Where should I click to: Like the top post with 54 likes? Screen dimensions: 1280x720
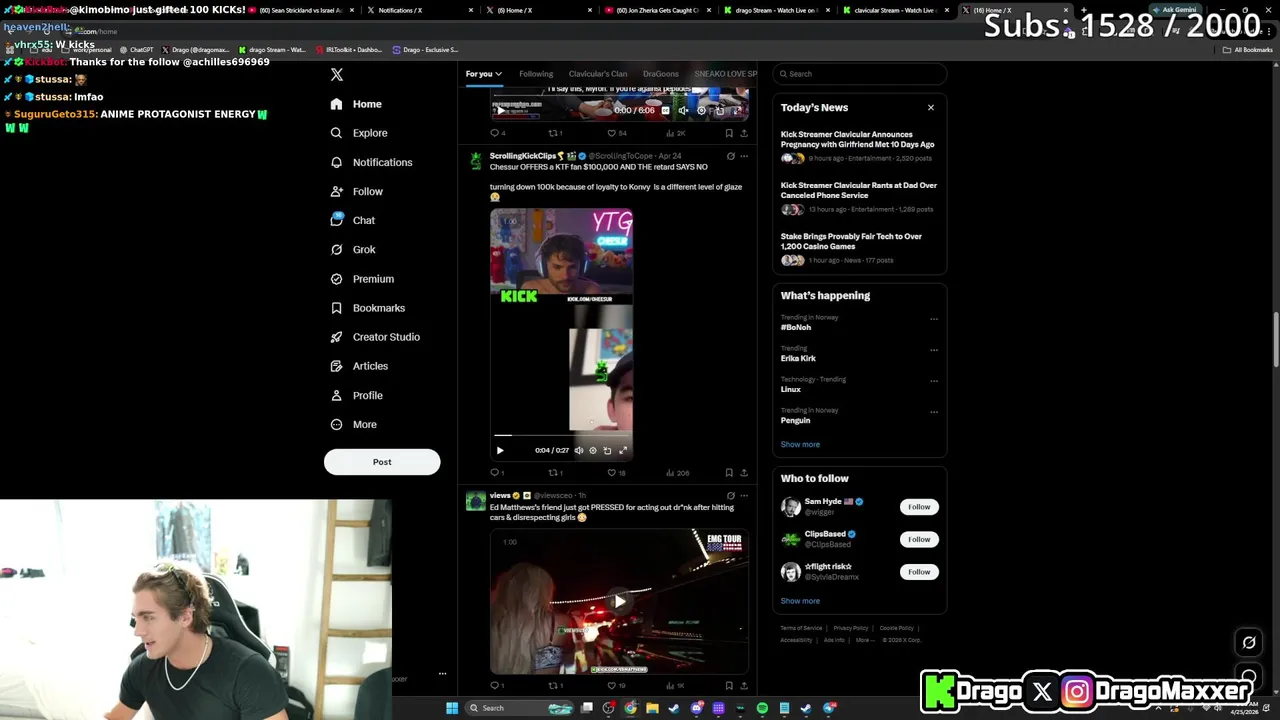pyautogui.click(x=617, y=133)
